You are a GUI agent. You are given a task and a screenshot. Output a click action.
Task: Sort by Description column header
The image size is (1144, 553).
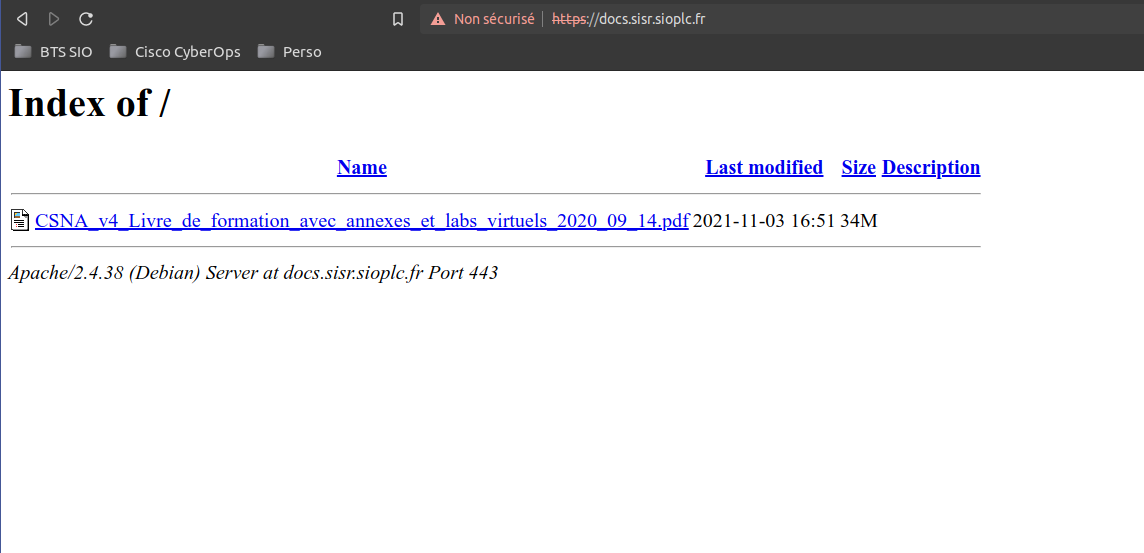click(931, 168)
